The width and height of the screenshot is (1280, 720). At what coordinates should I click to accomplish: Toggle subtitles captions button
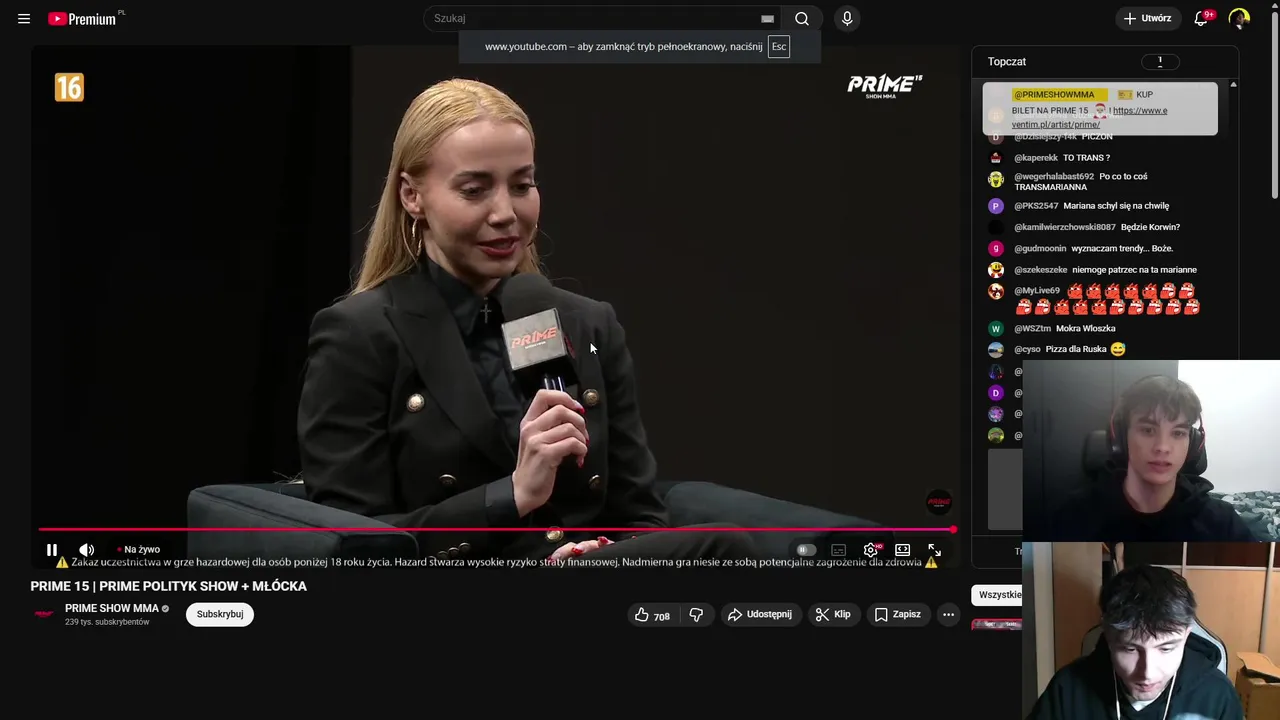click(x=839, y=549)
